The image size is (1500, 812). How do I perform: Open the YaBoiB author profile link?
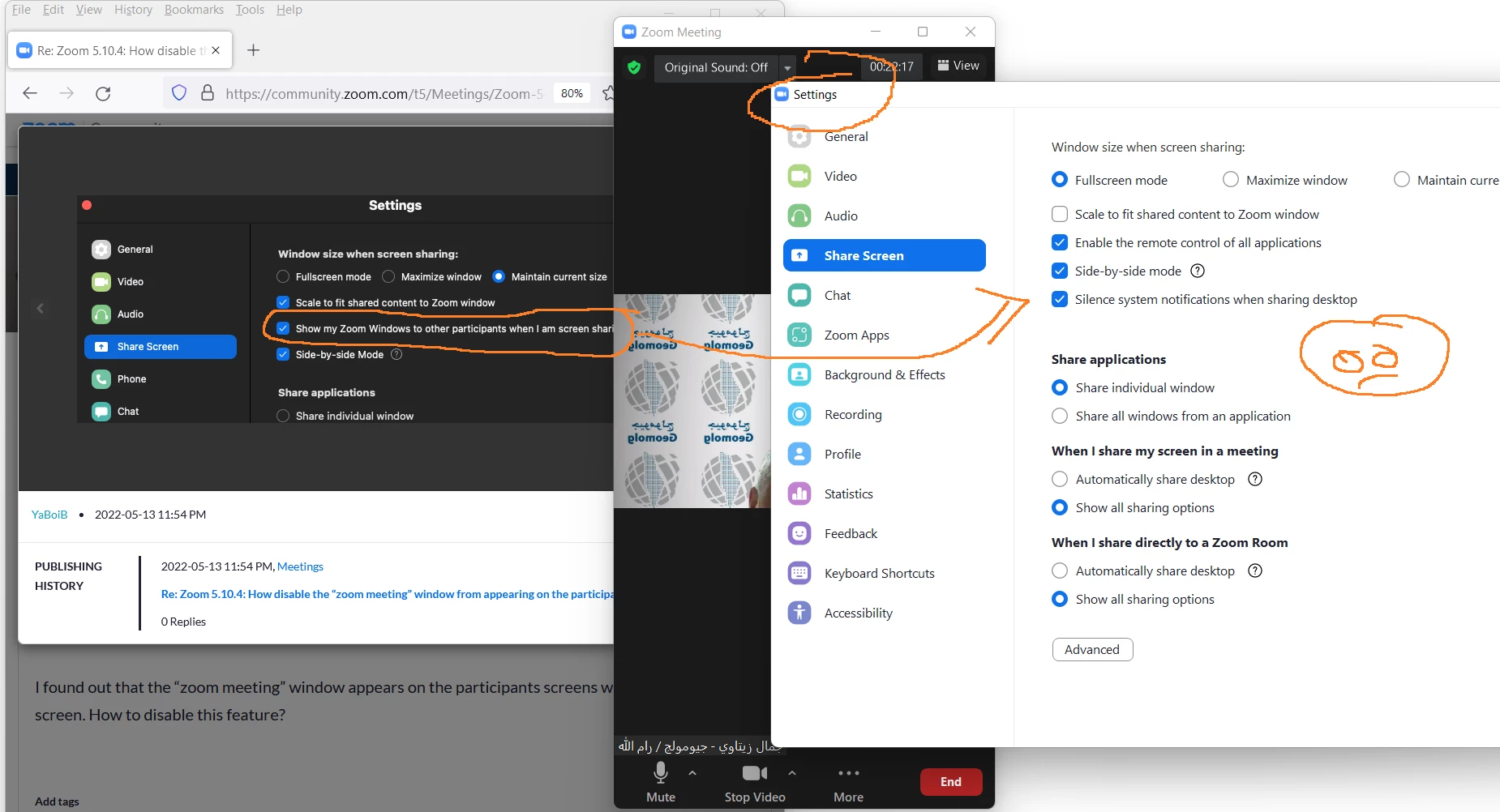(x=49, y=515)
